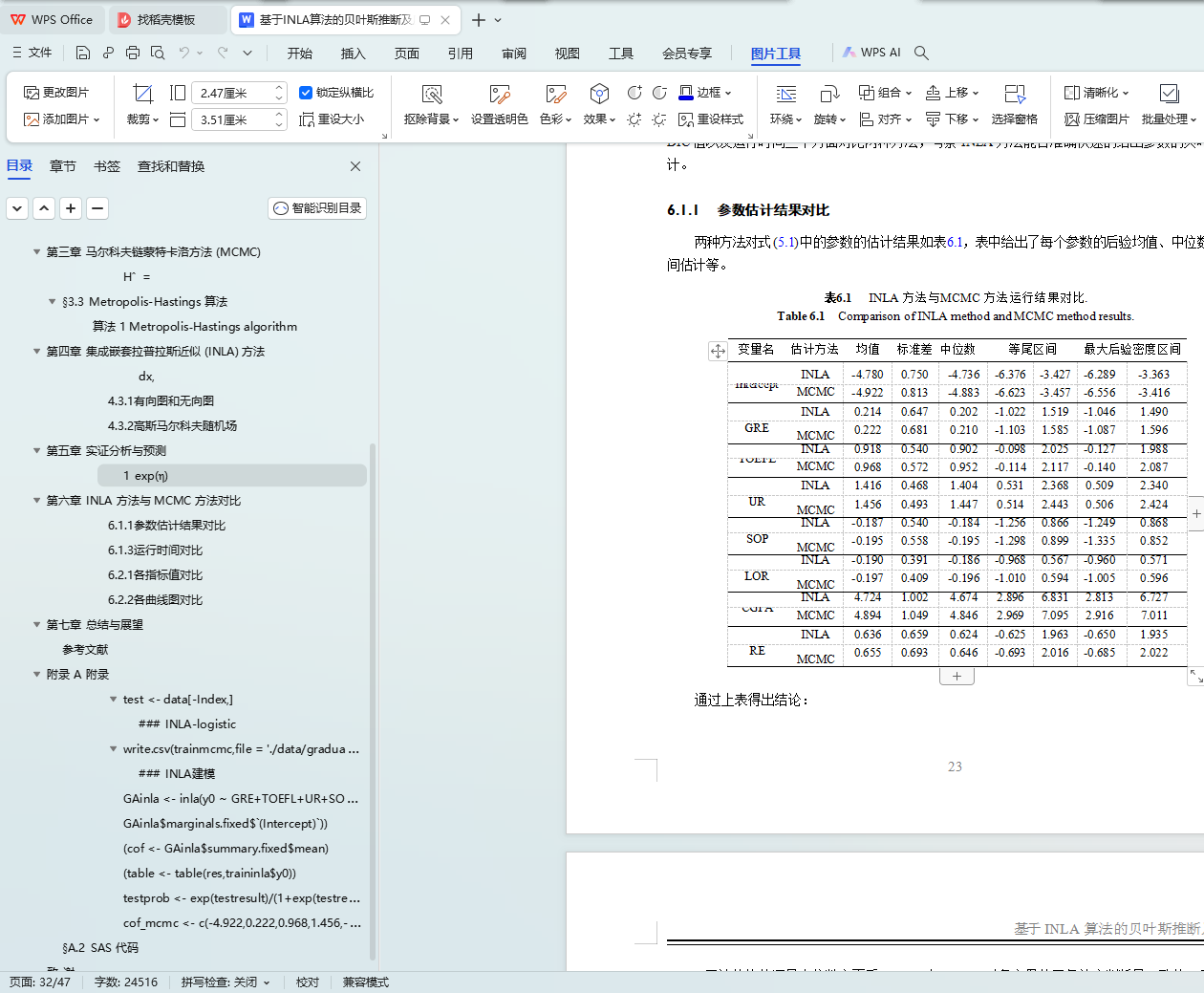Screen dimensions: 1204x993
Task: Select the 找稻壳模板 window tab
Action: [166, 19]
